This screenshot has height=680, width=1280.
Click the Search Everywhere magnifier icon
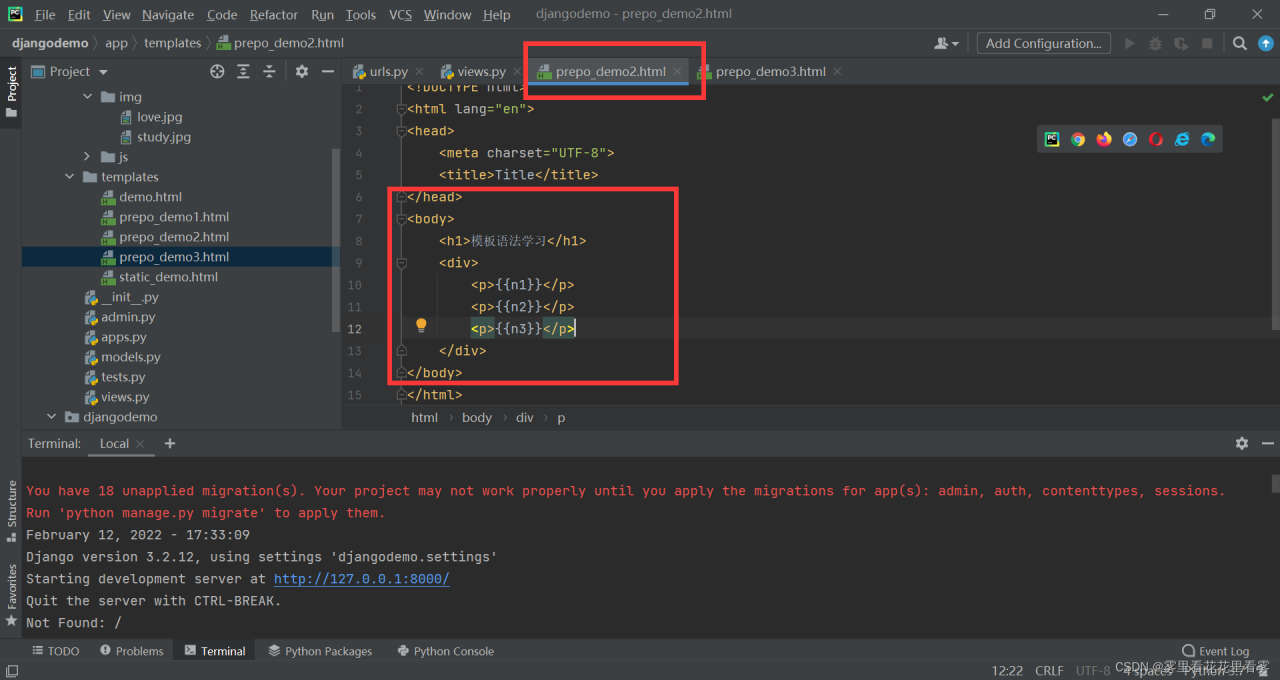point(1239,43)
